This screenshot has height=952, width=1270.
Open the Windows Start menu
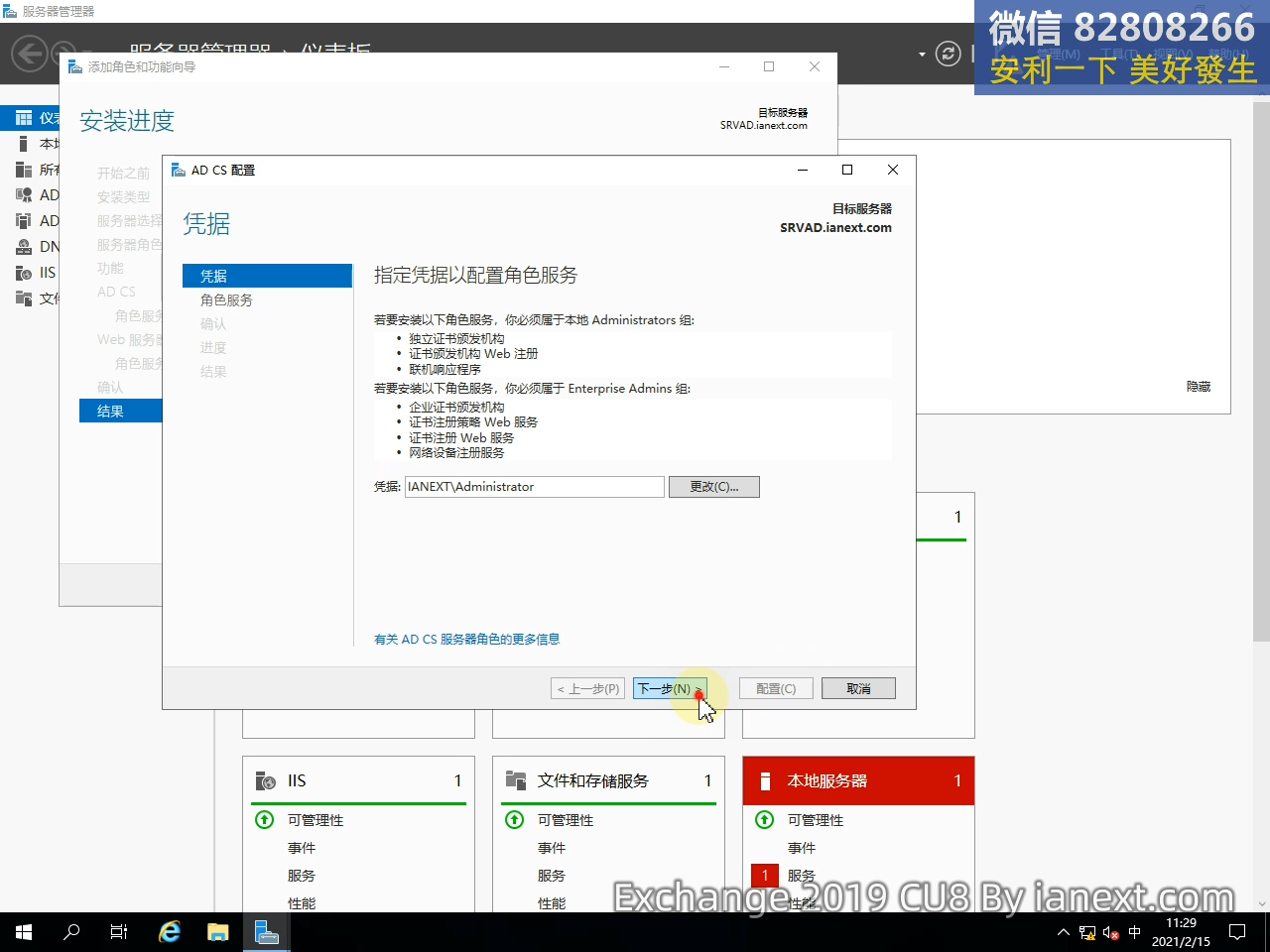(24, 932)
